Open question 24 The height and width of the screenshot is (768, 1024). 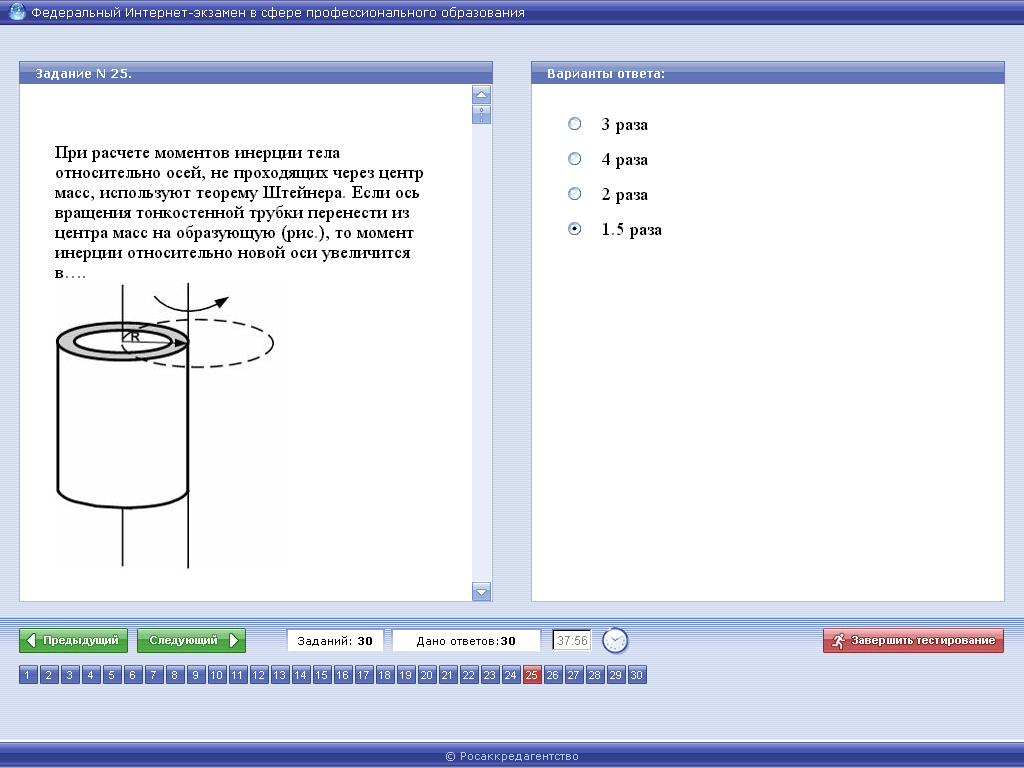[x=511, y=675]
